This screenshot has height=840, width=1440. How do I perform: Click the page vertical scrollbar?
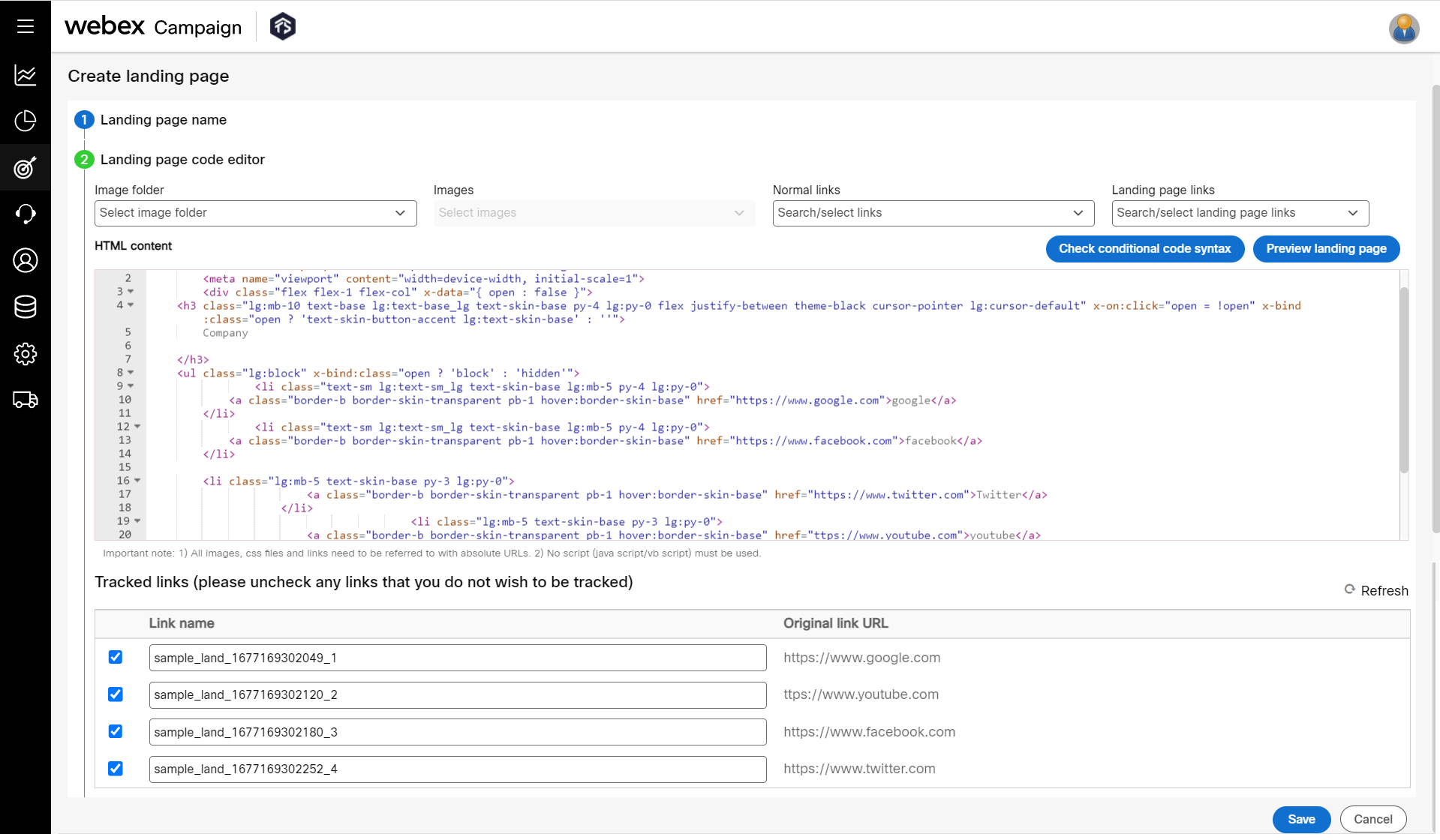click(1435, 307)
